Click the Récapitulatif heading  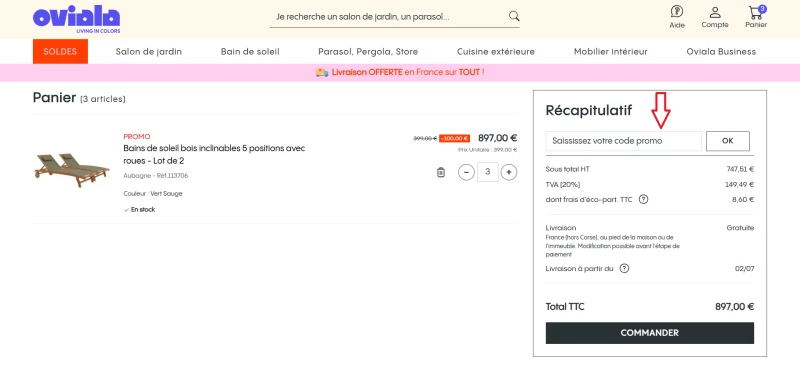[x=589, y=110]
